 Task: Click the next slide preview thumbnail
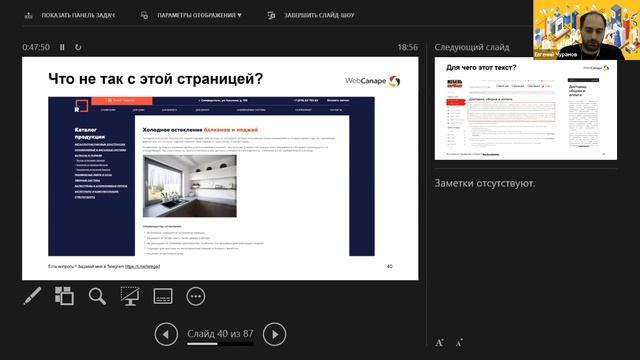(x=526, y=109)
